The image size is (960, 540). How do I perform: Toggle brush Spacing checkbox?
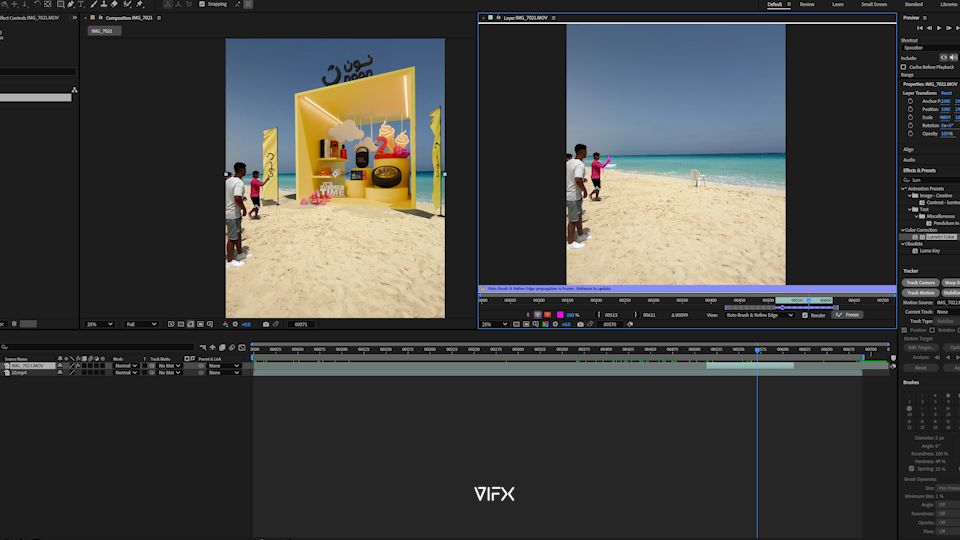[x=912, y=468]
